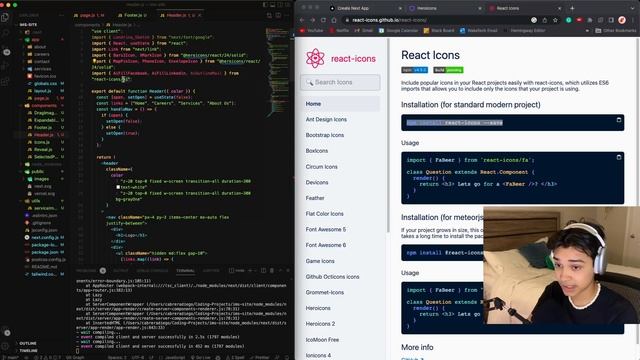
Task: Open Font Awesome 6 in sidebar
Action: pos(325,245)
